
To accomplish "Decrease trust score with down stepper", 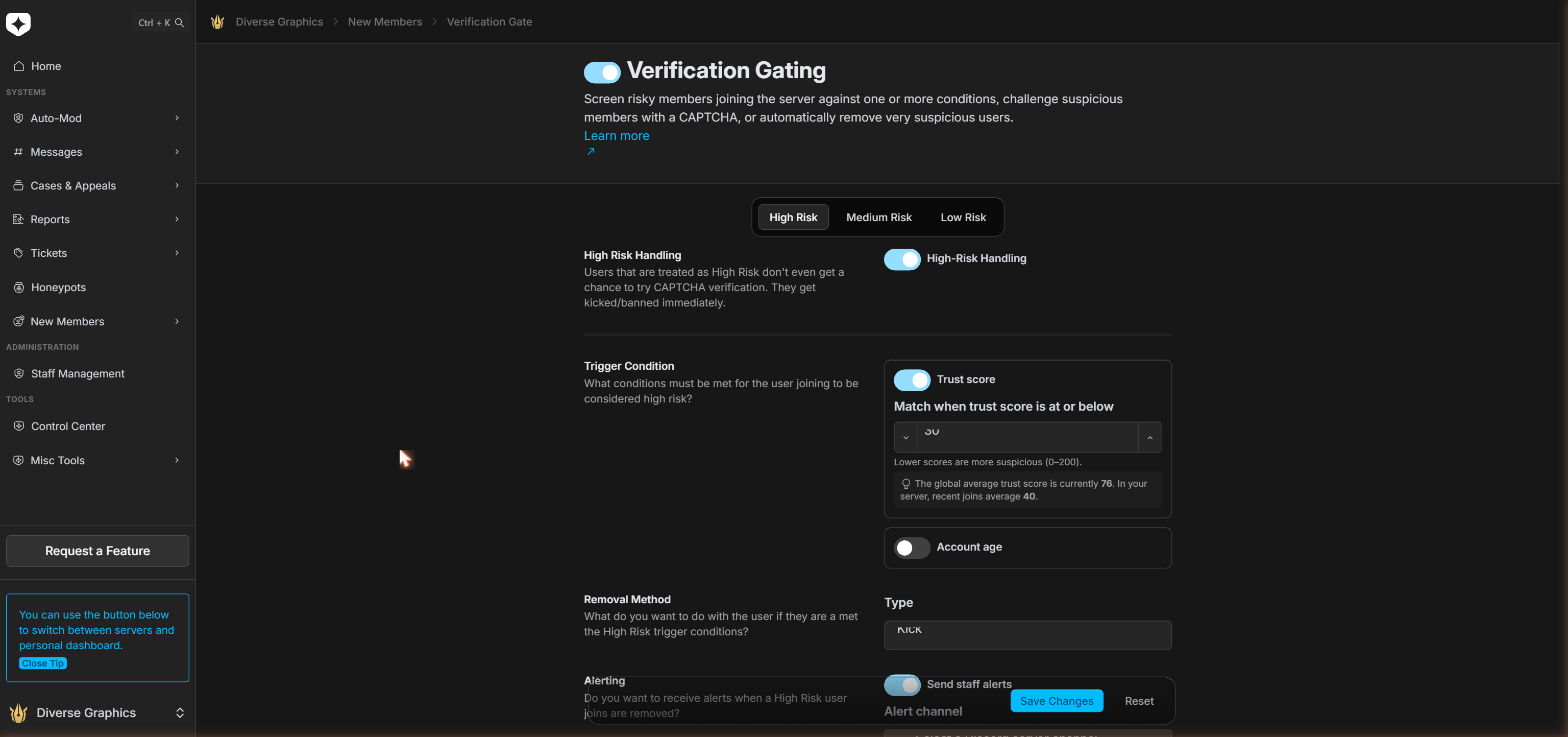I will click(x=906, y=437).
